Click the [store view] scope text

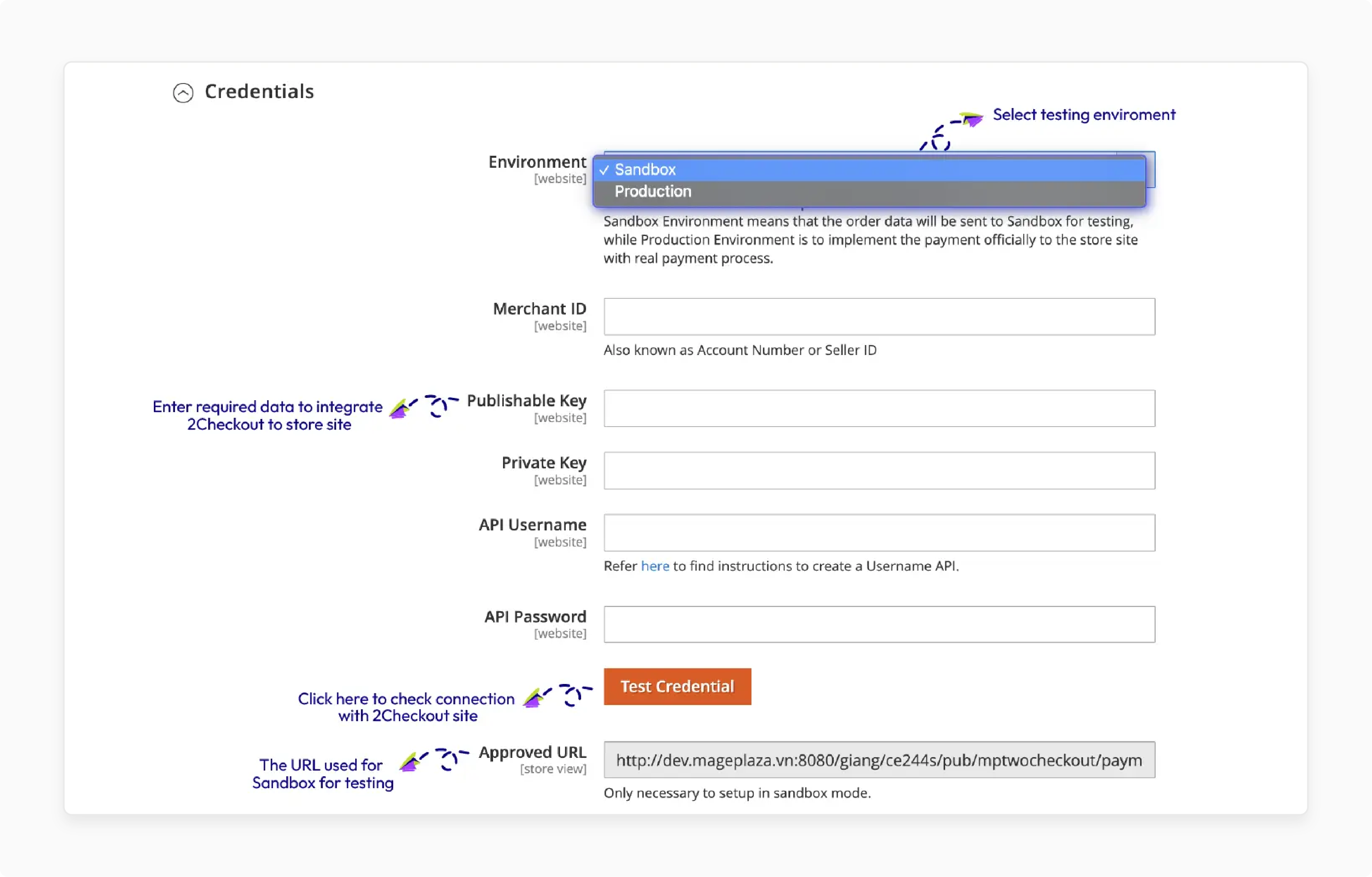tap(553, 769)
